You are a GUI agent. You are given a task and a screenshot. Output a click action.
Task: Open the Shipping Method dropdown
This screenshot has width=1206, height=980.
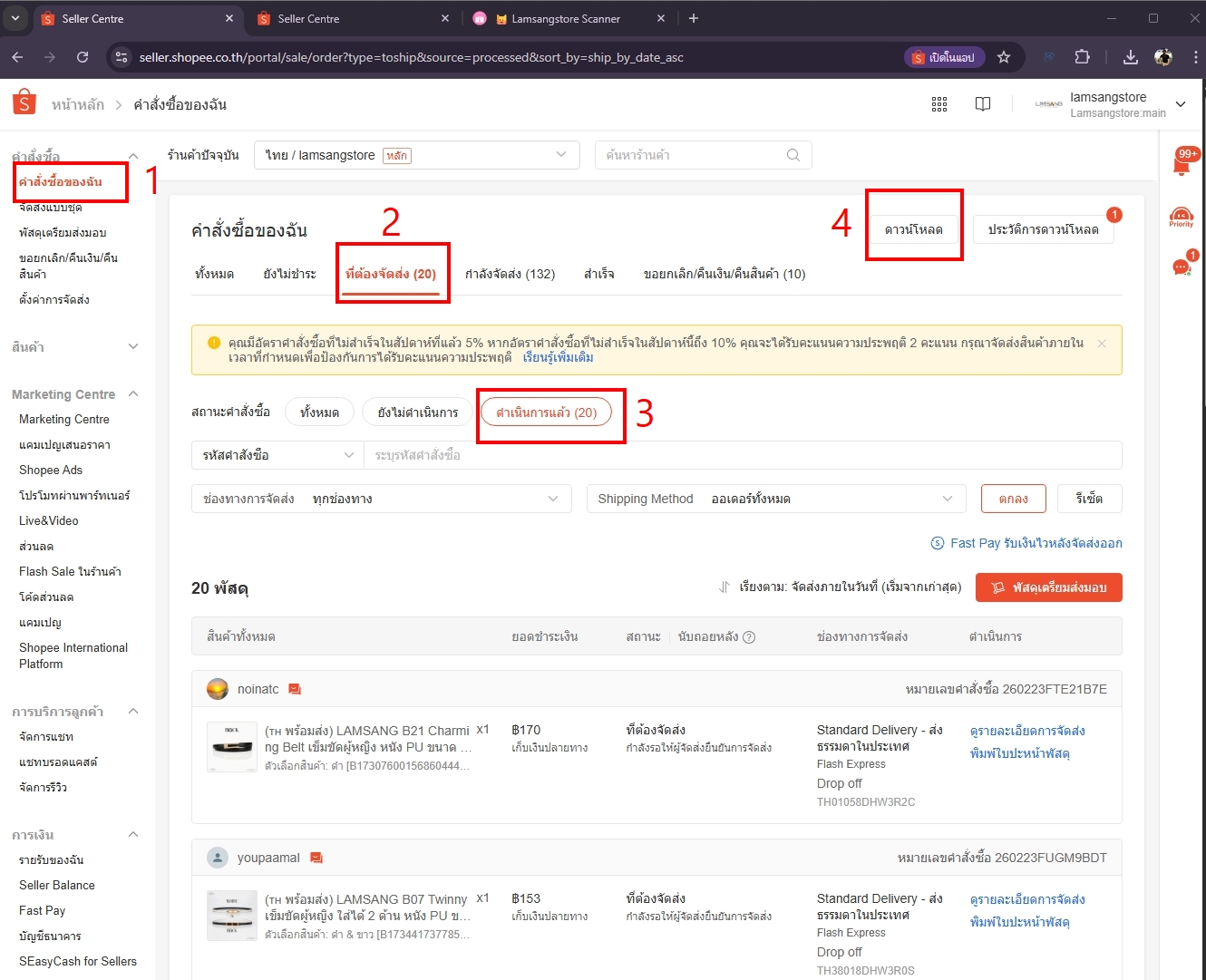[776, 499]
